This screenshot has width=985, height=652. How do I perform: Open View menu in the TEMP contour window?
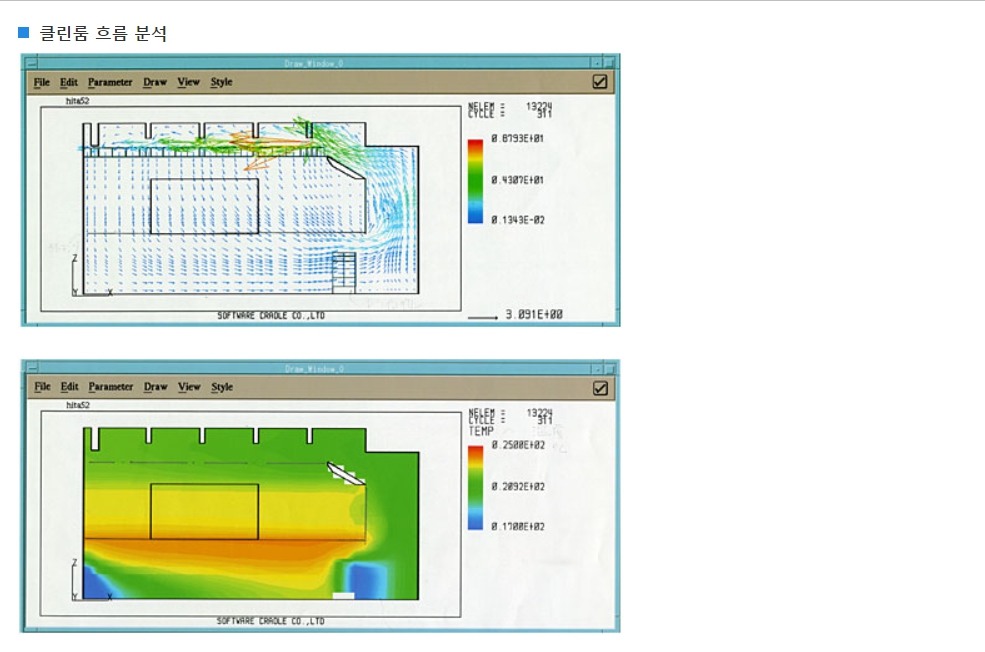point(189,387)
